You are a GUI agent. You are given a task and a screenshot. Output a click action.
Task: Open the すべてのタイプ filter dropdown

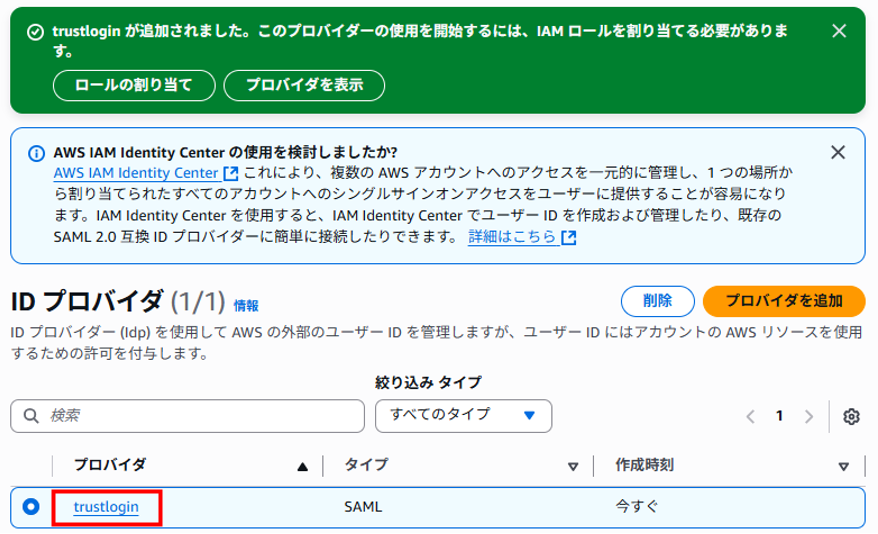pos(463,415)
